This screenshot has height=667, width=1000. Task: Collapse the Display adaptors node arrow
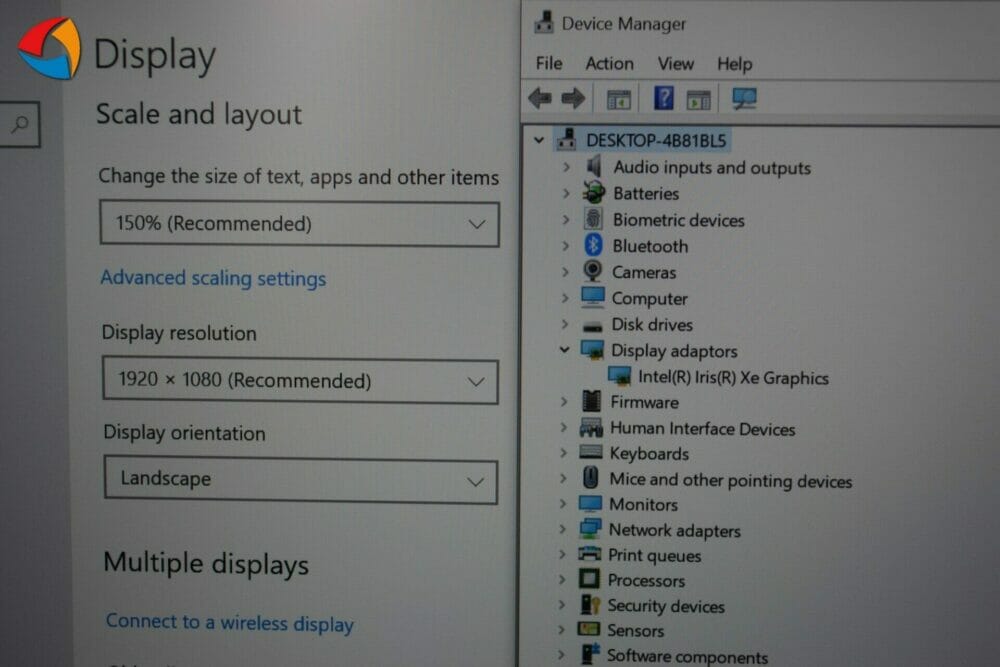(x=564, y=349)
